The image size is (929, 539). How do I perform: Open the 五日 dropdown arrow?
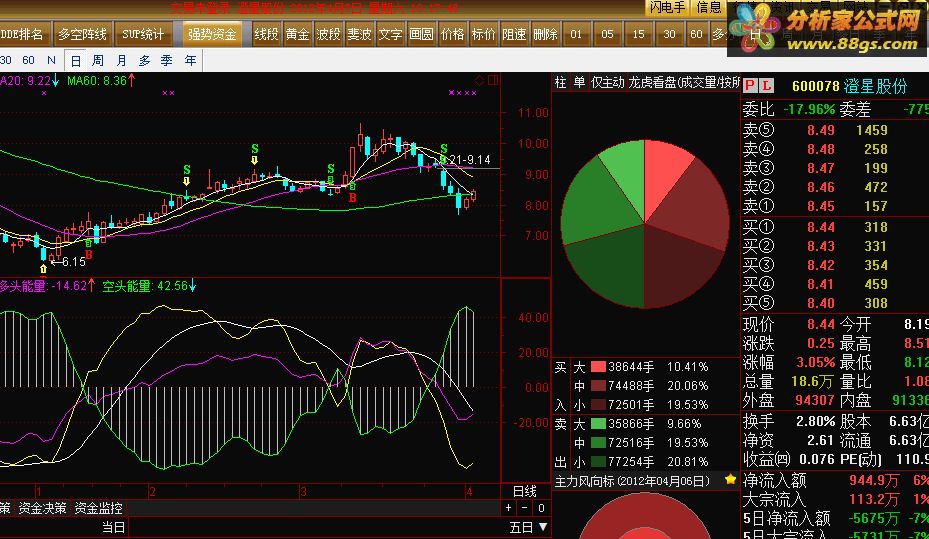543,527
